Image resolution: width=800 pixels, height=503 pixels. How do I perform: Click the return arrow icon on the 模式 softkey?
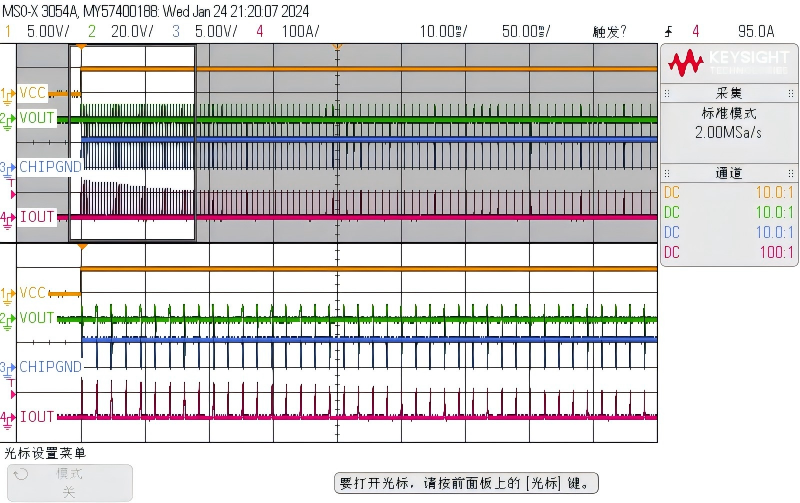tap(20, 477)
